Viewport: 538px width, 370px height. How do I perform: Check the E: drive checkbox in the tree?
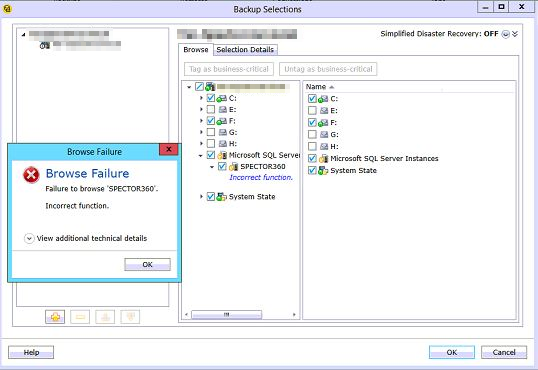click(211, 109)
